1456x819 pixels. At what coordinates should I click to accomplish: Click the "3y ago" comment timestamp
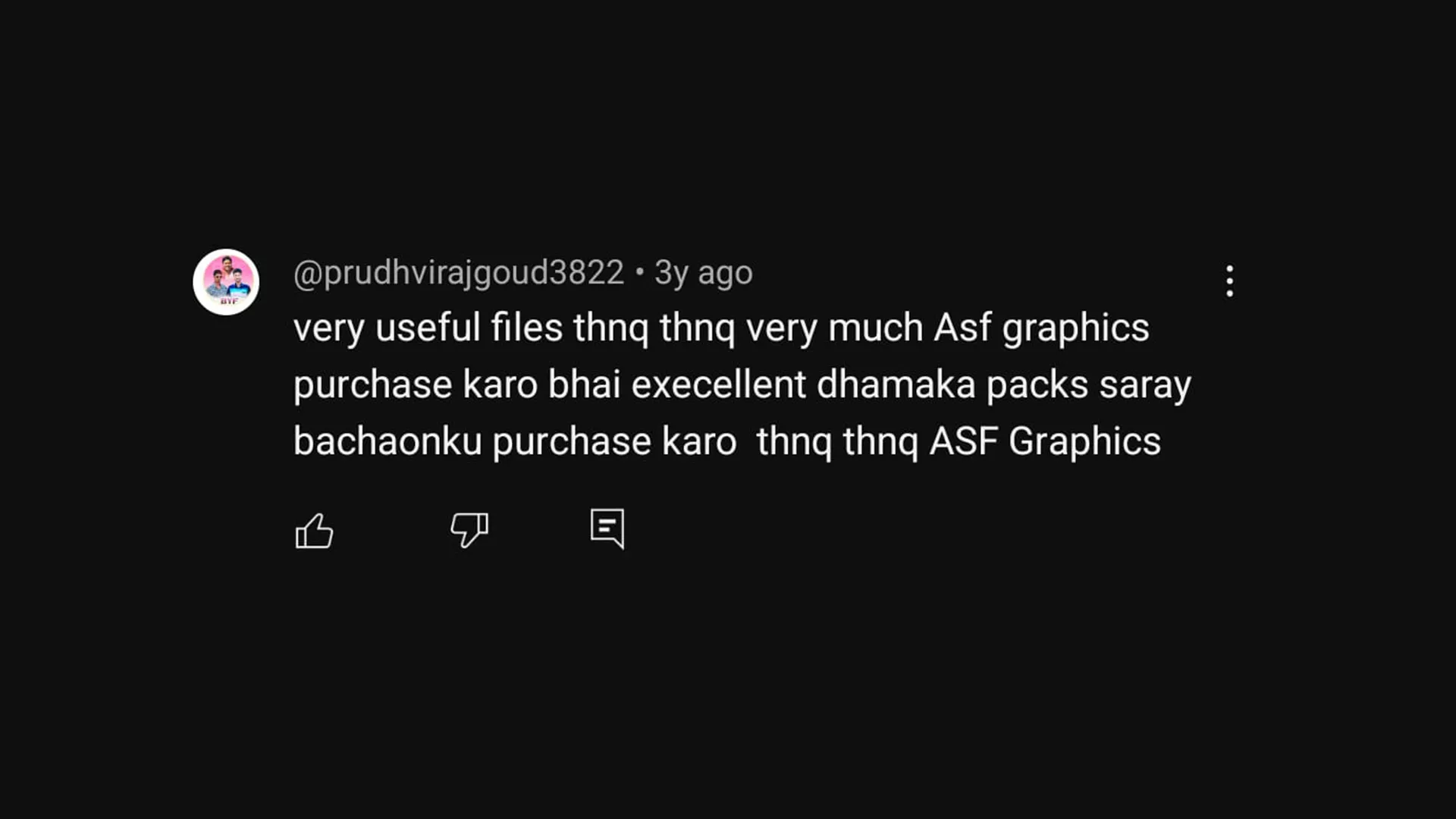pos(703,273)
